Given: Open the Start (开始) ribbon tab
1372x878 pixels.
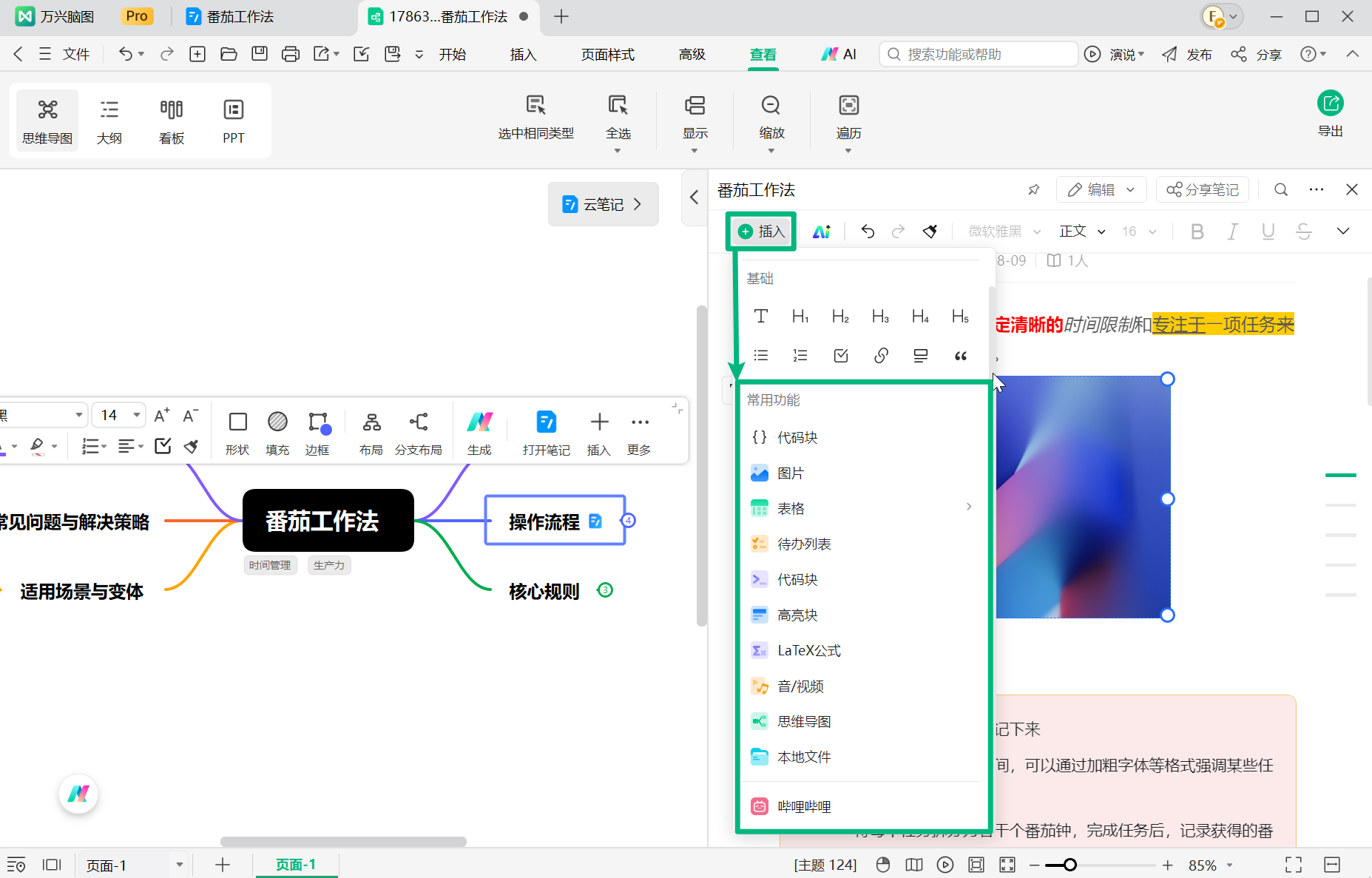Looking at the screenshot, I should pyautogui.click(x=453, y=55).
